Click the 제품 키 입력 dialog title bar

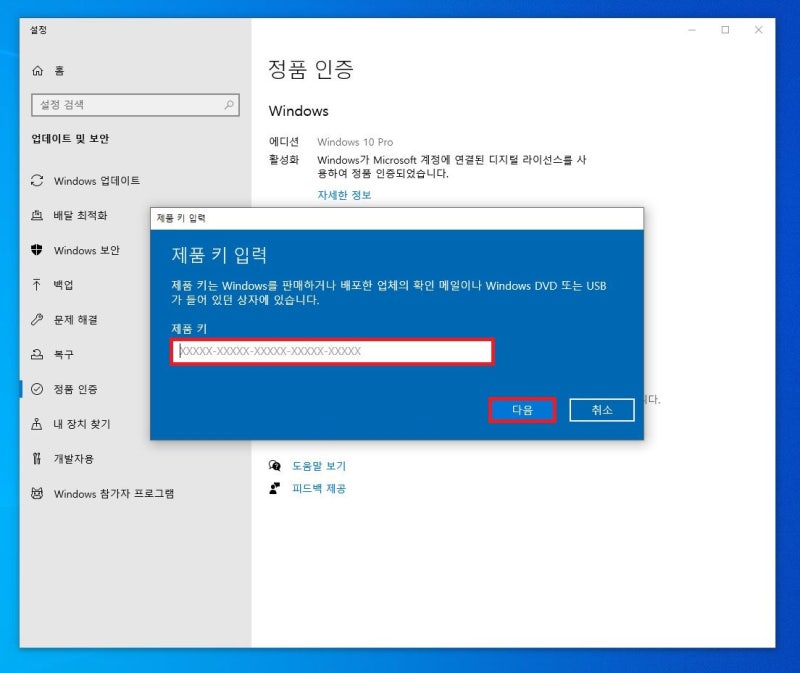point(397,218)
